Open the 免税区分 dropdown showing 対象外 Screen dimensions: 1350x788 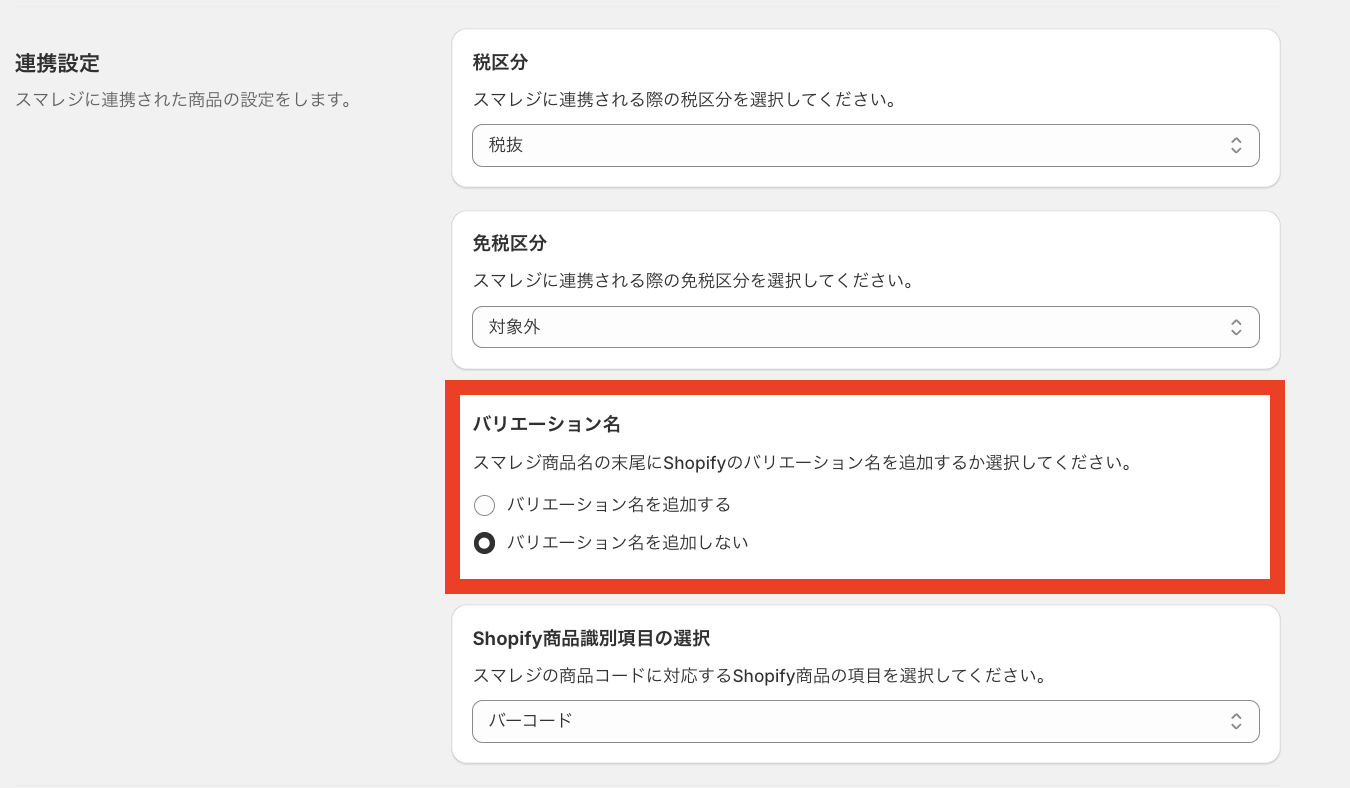[x=865, y=327]
